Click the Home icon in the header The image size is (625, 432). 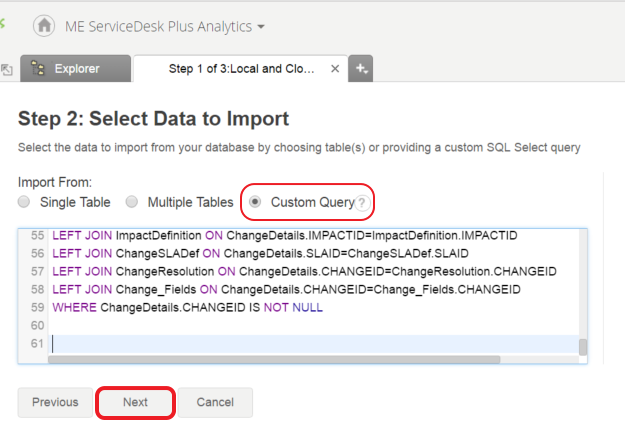[x=43, y=25]
